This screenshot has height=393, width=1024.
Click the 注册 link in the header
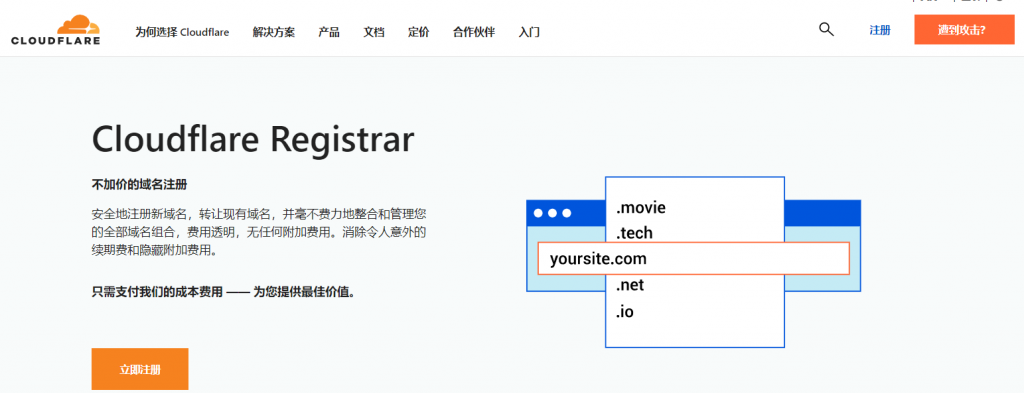[x=880, y=30]
